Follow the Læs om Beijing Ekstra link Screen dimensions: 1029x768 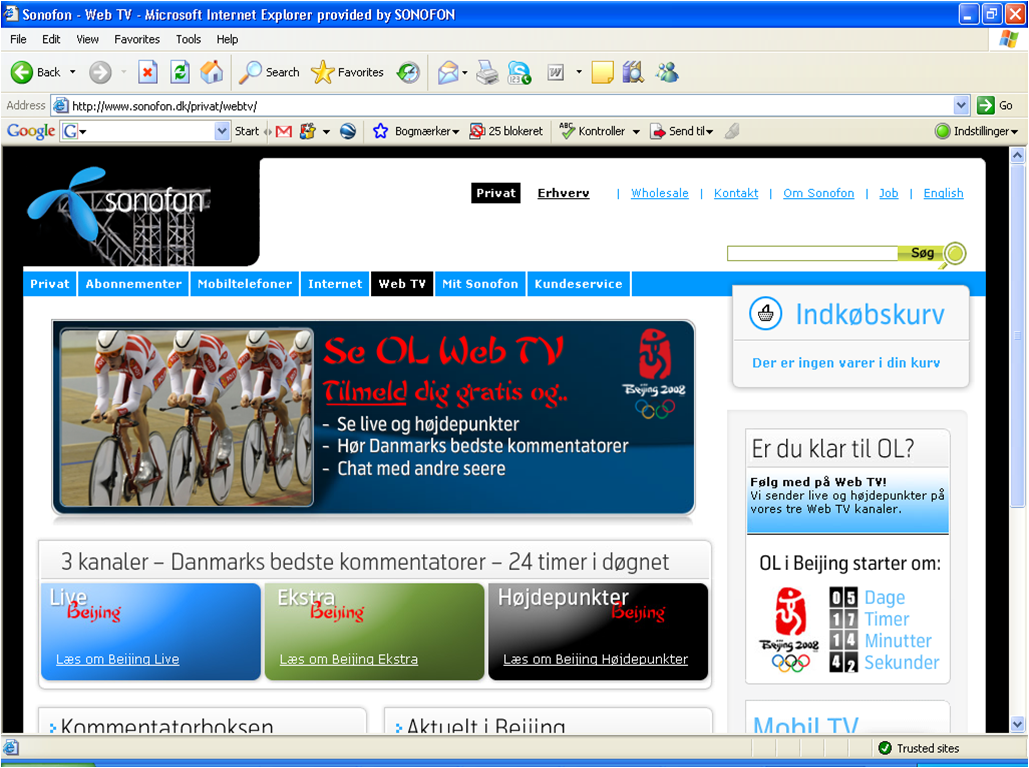click(348, 659)
